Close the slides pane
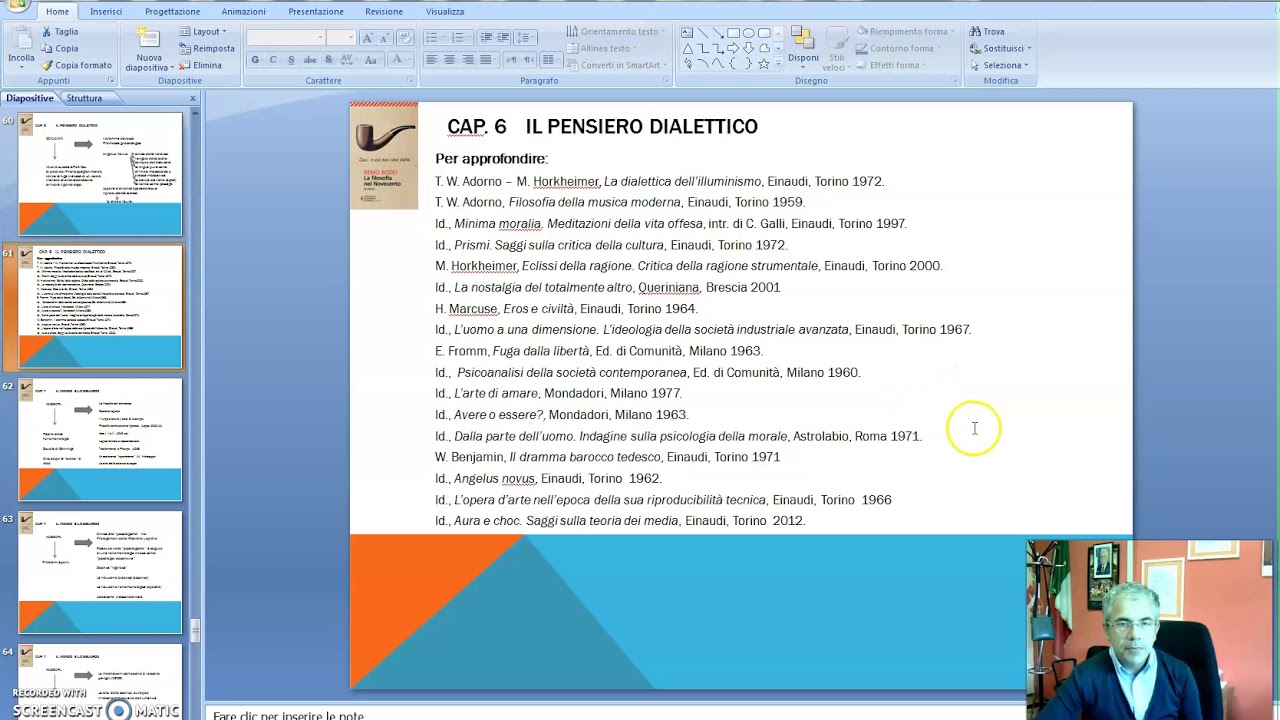 pos(193,98)
